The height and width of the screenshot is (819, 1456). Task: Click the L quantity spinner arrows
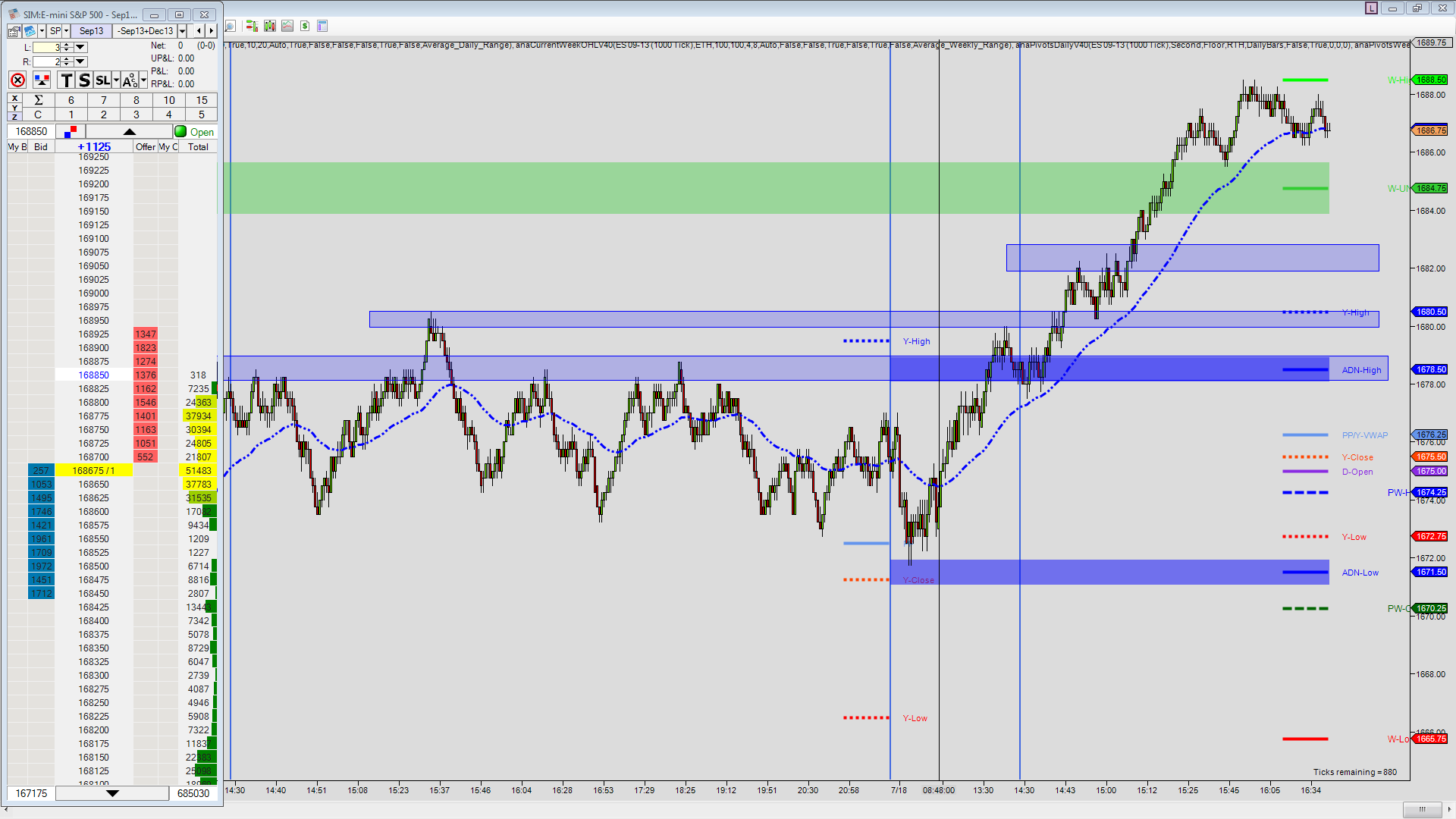pyautogui.click(x=67, y=47)
